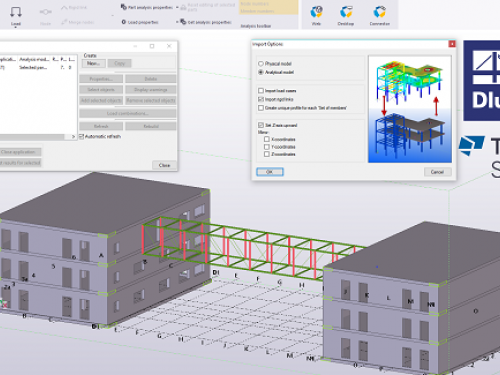Toggle Member numbers in the ribbon
This screenshot has height=375, width=500.
[x=257, y=11]
